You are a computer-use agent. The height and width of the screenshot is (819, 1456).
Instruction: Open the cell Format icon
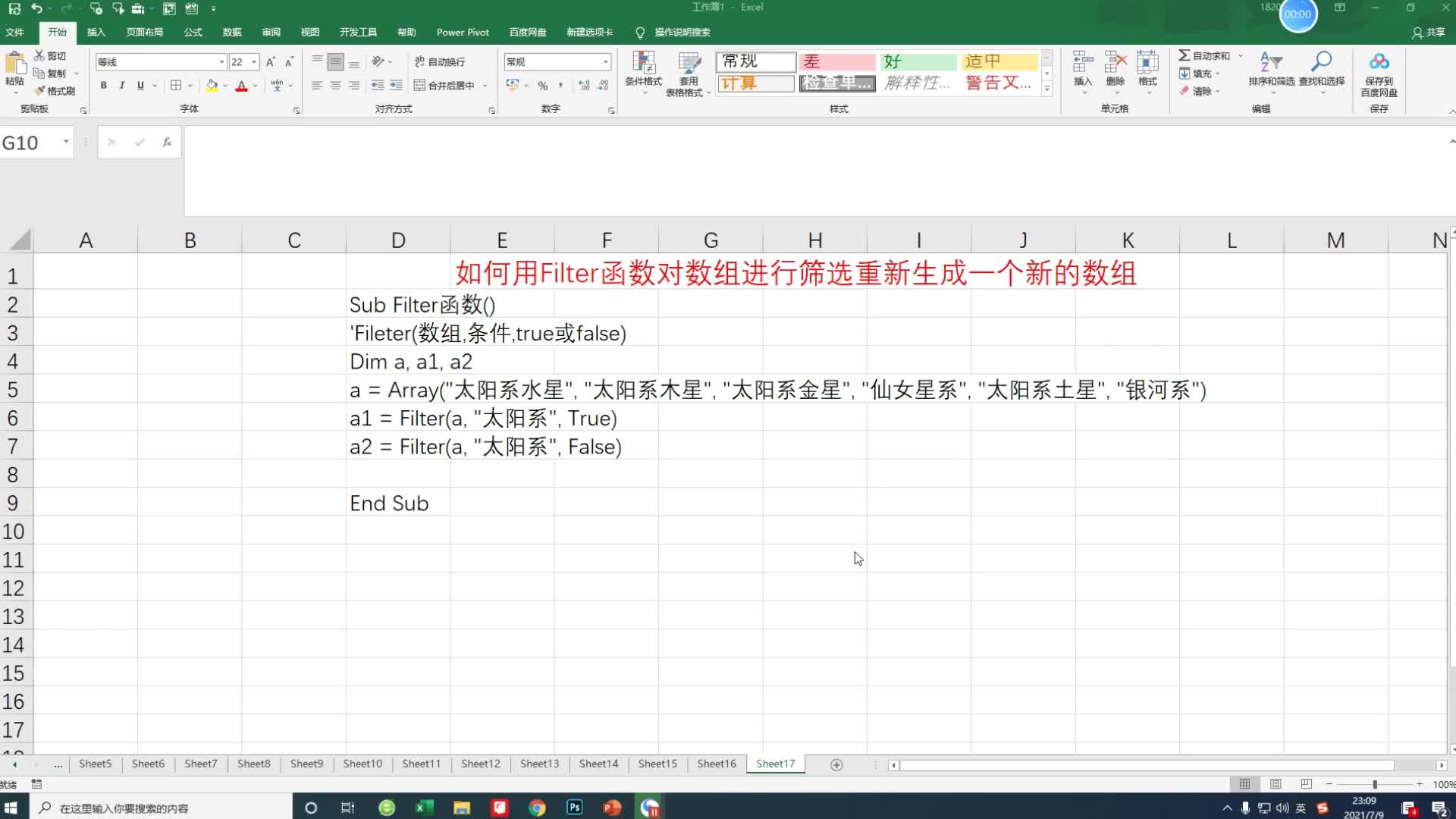point(1147,62)
